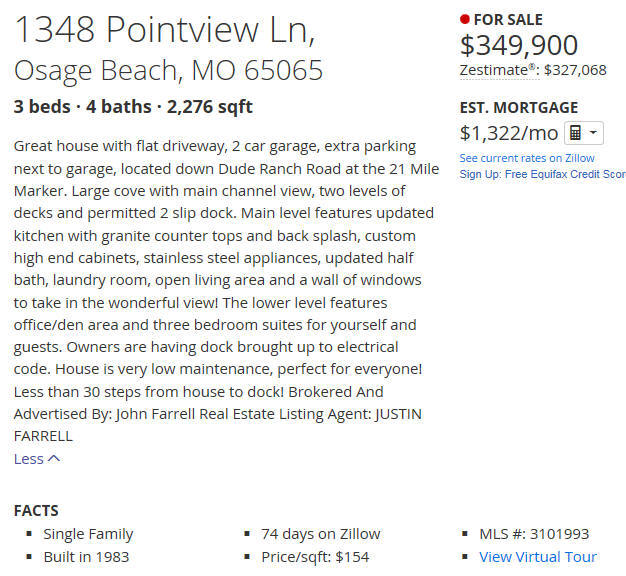Click the Single Family fact item

pos(88,534)
